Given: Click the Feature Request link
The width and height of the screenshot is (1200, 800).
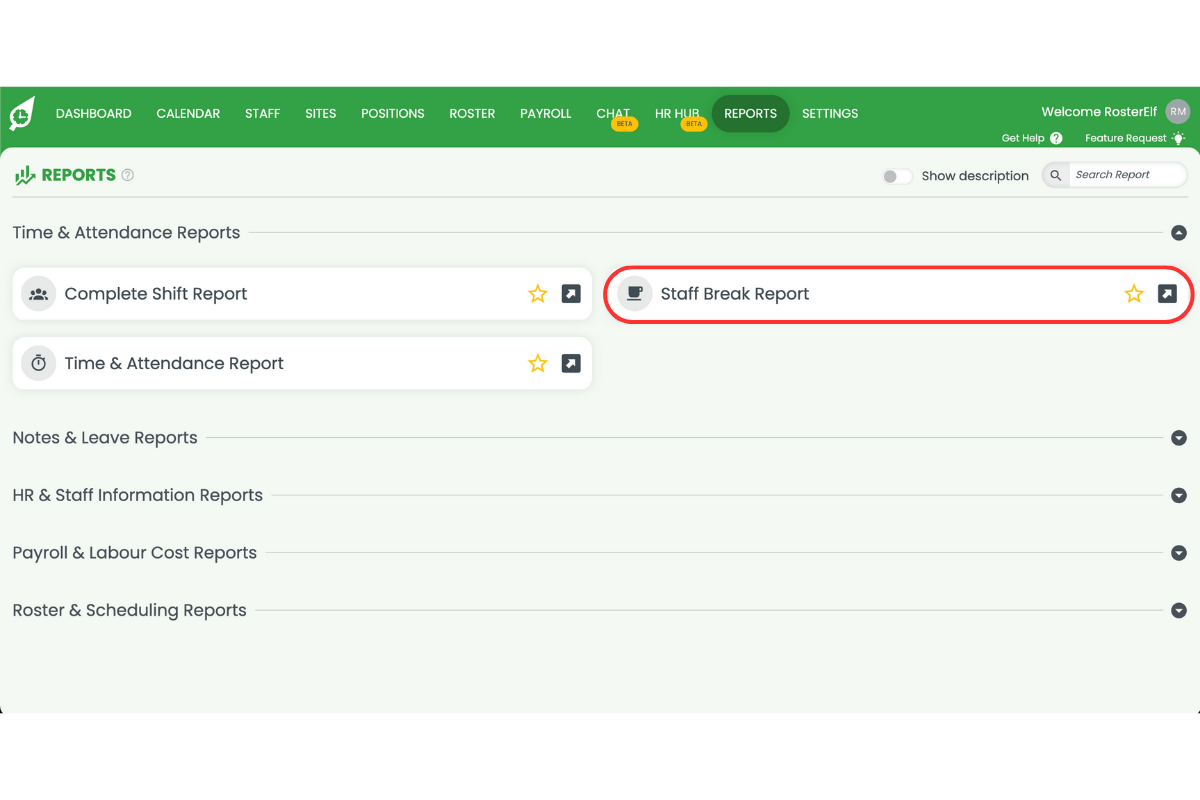Looking at the screenshot, I should point(1128,137).
